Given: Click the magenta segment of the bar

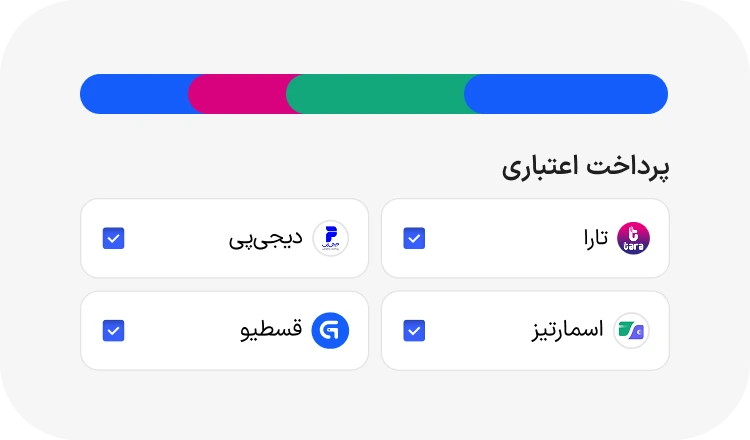Looking at the screenshot, I should pyautogui.click(x=240, y=93).
